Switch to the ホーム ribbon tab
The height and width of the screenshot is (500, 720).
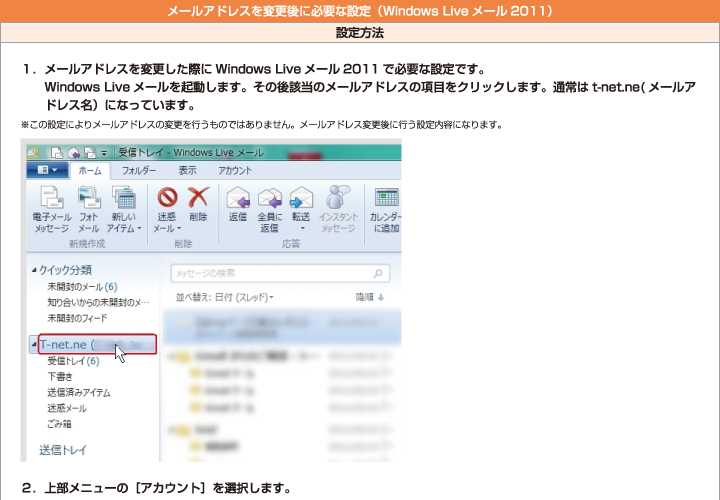click(x=90, y=170)
